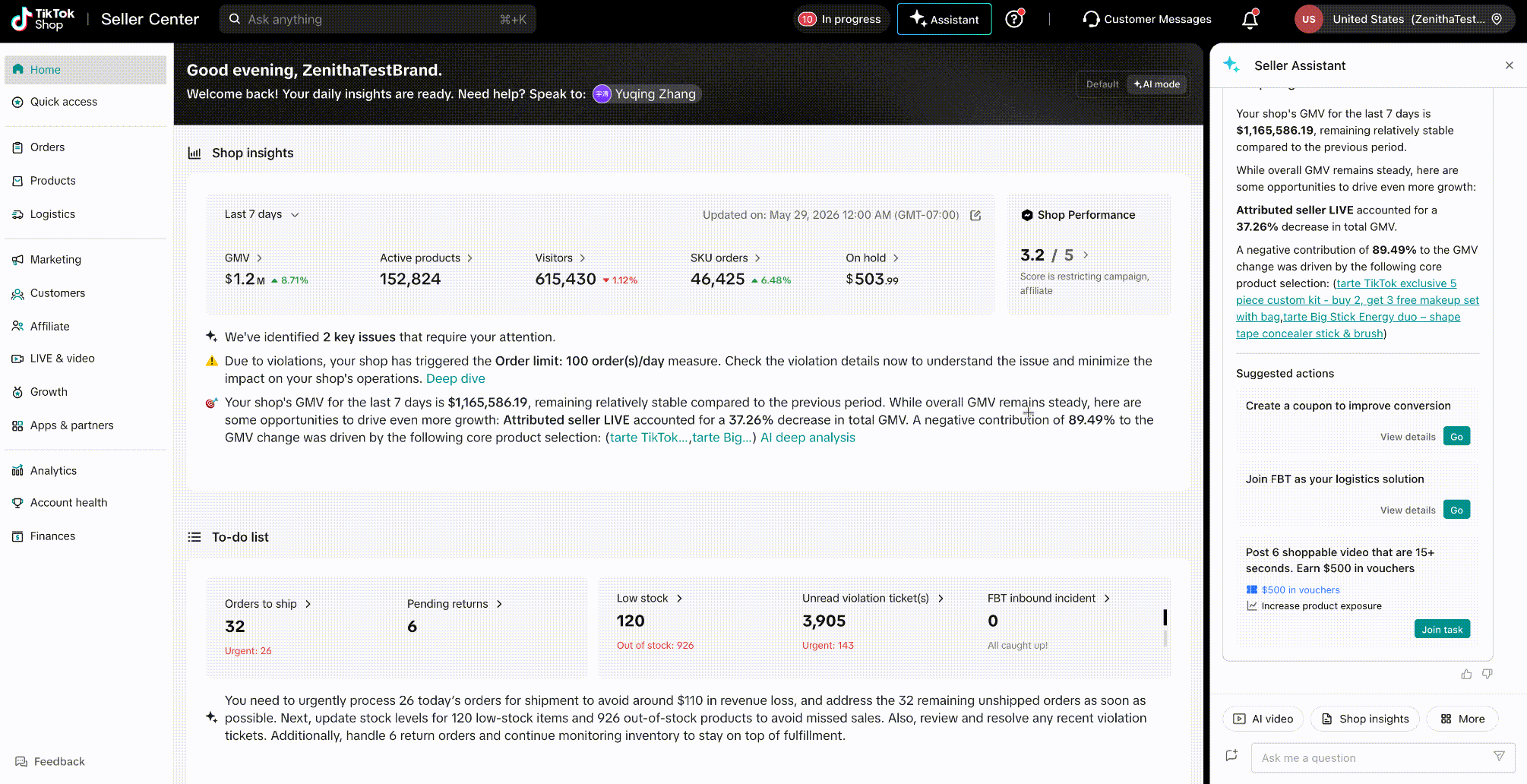
Task: Click Go for Join FBT logistics
Action: coord(1456,510)
